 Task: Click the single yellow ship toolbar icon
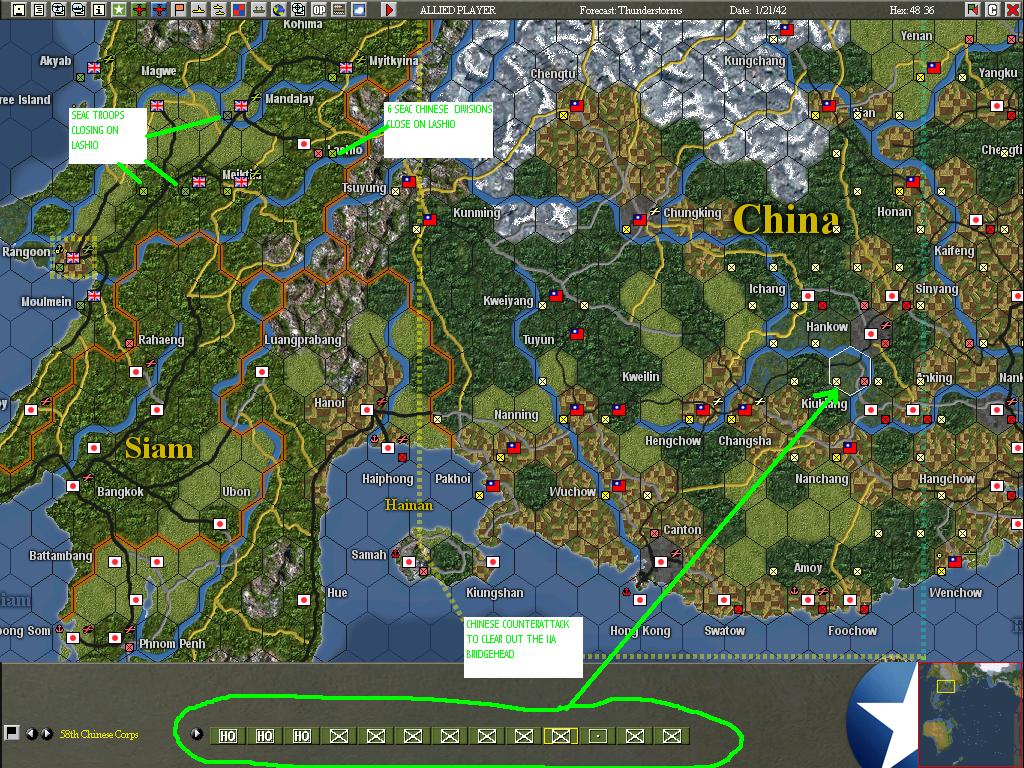point(199,10)
